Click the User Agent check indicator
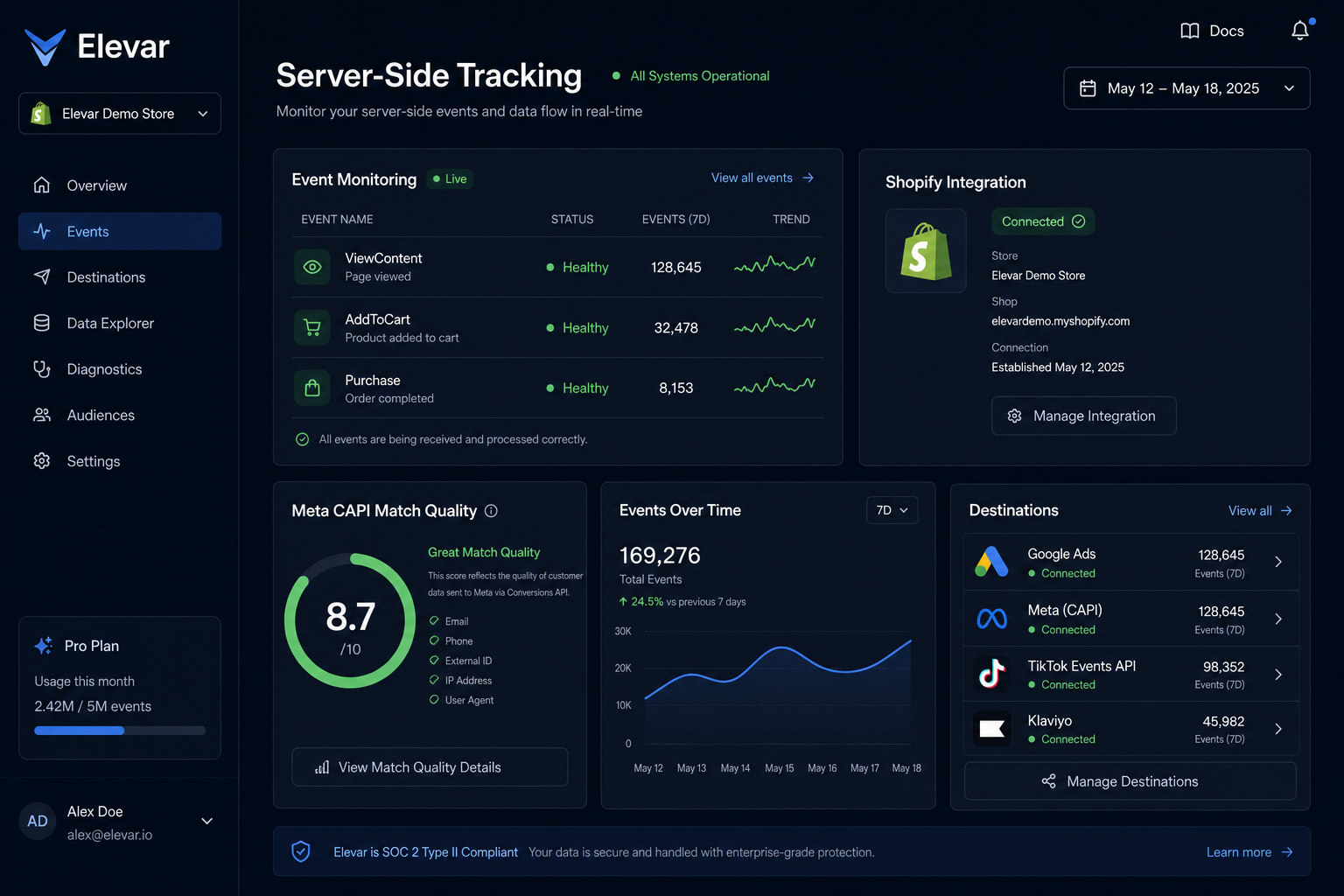This screenshot has width=1344, height=896. (x=434, y=699)
